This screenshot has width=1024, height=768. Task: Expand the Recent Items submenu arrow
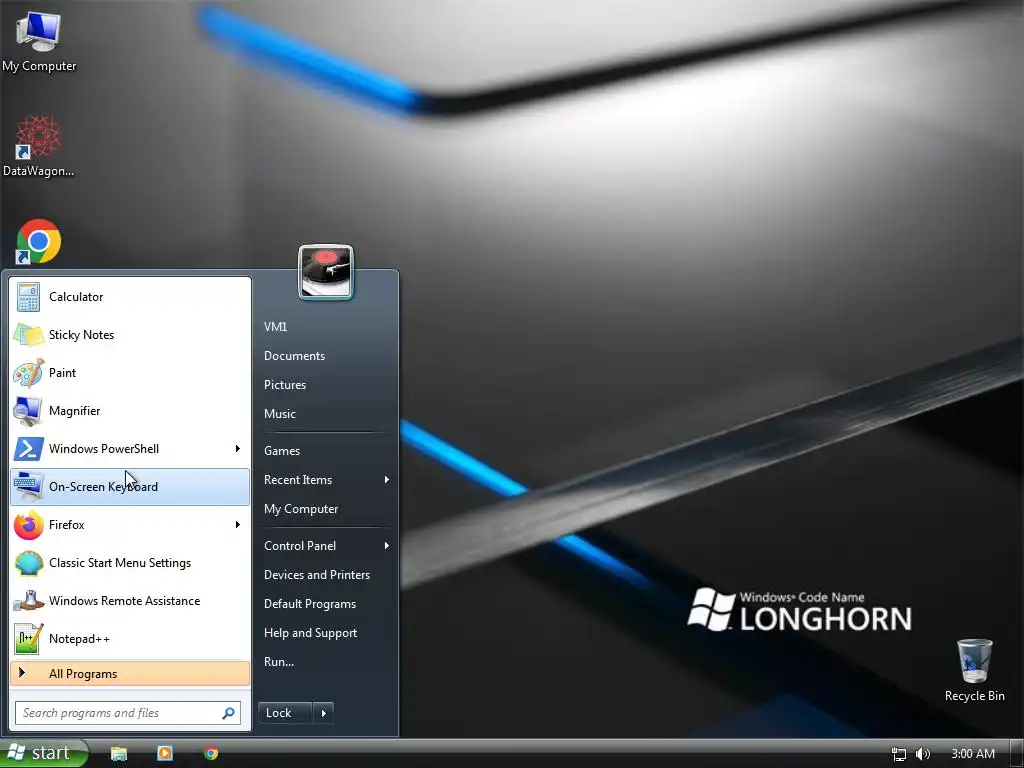(387, 479)
